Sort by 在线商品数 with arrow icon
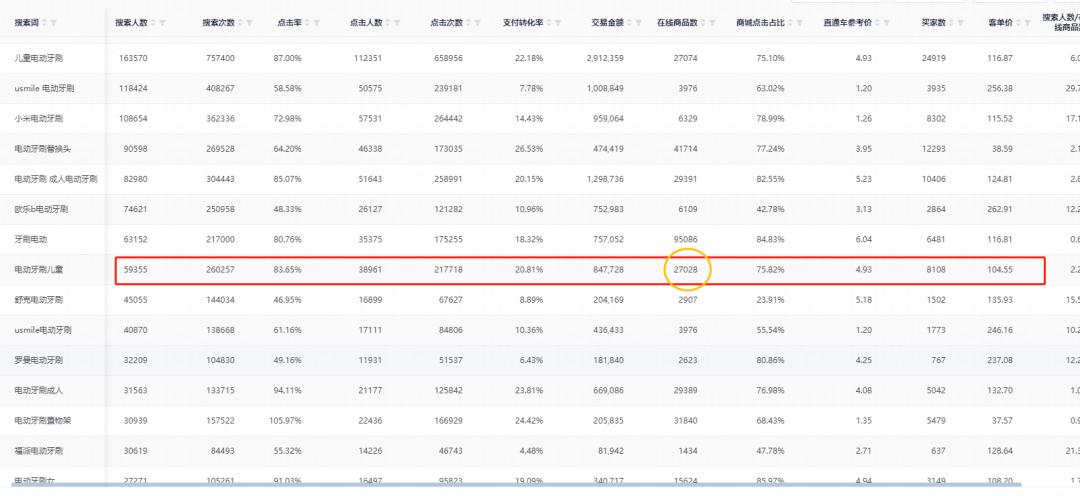The width and height of the screenshot is (1080, 496). (x=703, y=23)
